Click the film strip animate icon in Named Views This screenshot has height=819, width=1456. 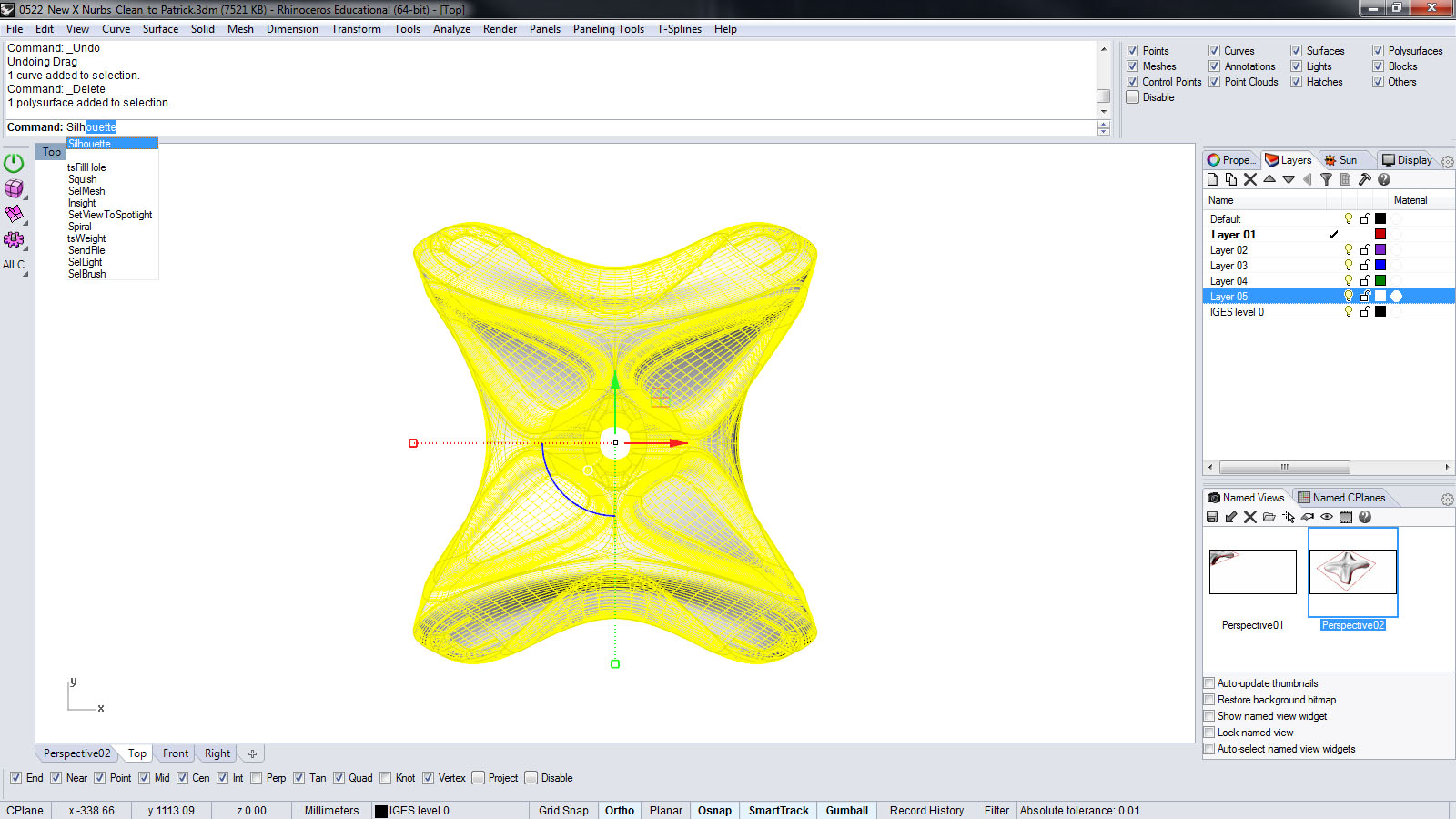(x=1346, y=517)
